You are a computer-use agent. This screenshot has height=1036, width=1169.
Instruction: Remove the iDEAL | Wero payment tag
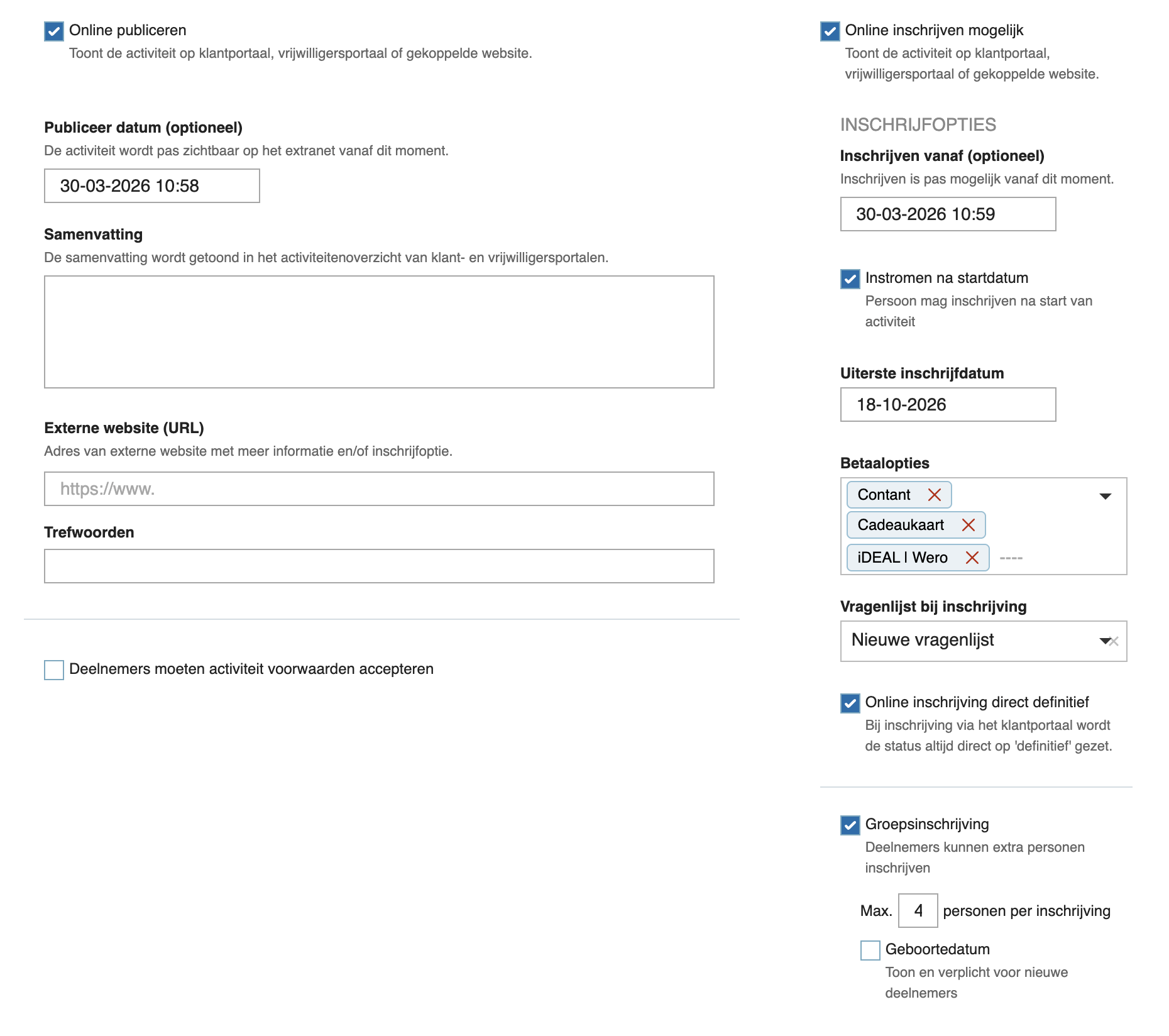coord(972,558)
